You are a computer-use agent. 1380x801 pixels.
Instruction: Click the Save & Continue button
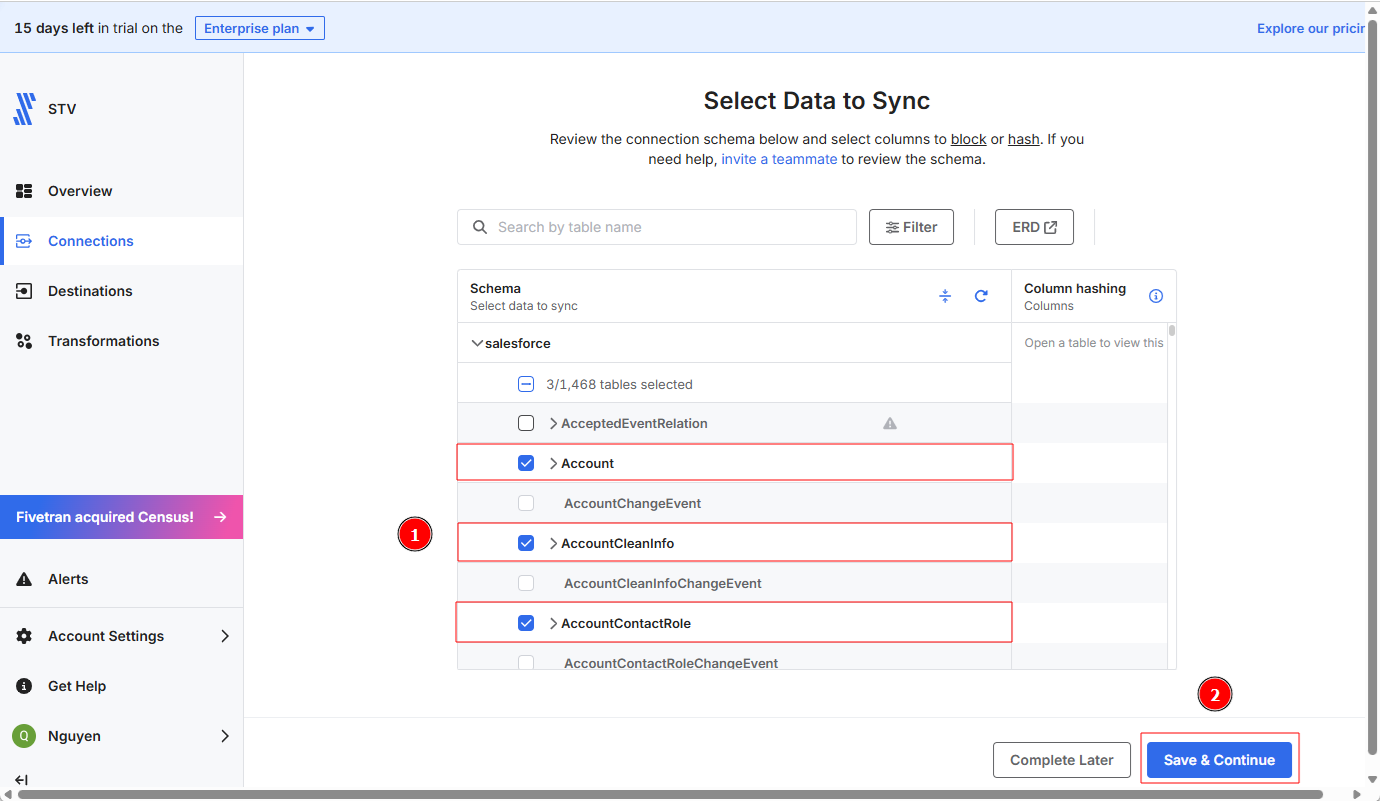(1219, 760)
